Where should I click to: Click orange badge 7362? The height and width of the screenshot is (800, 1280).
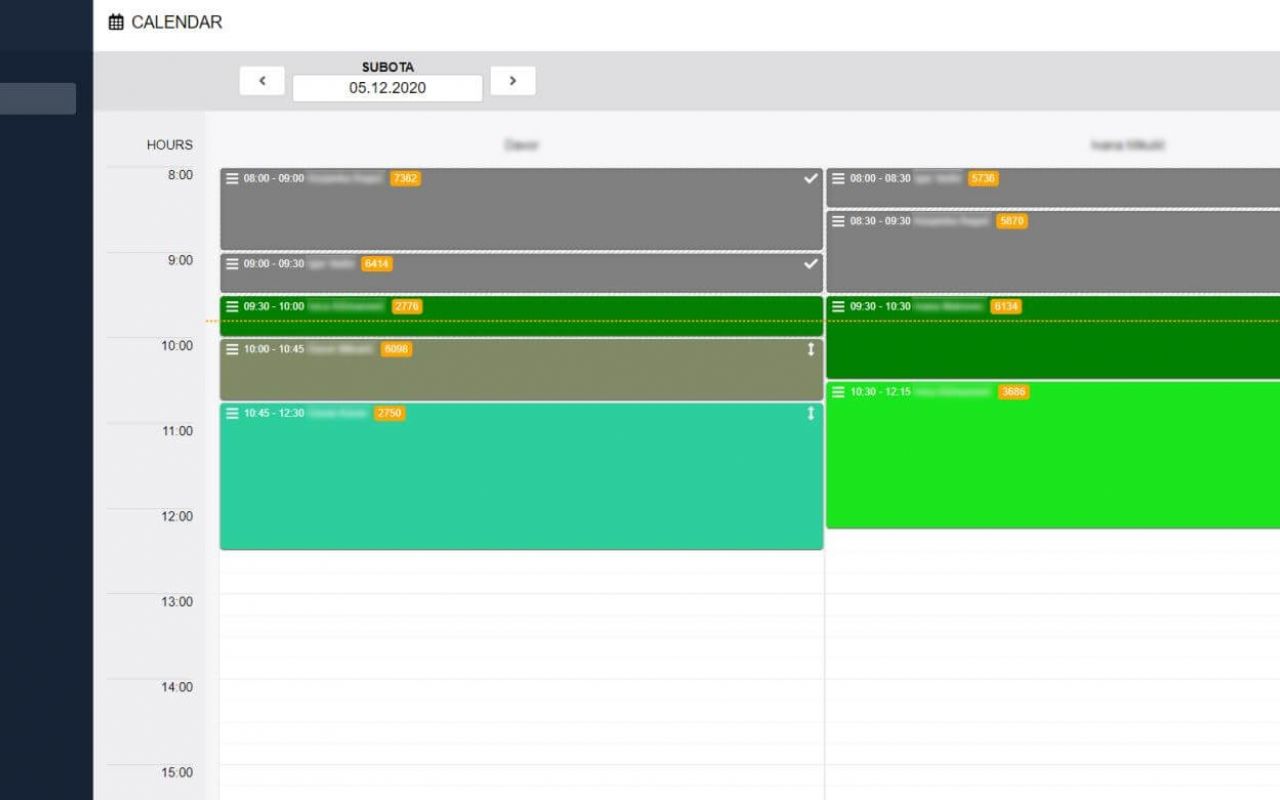point(405,179)
